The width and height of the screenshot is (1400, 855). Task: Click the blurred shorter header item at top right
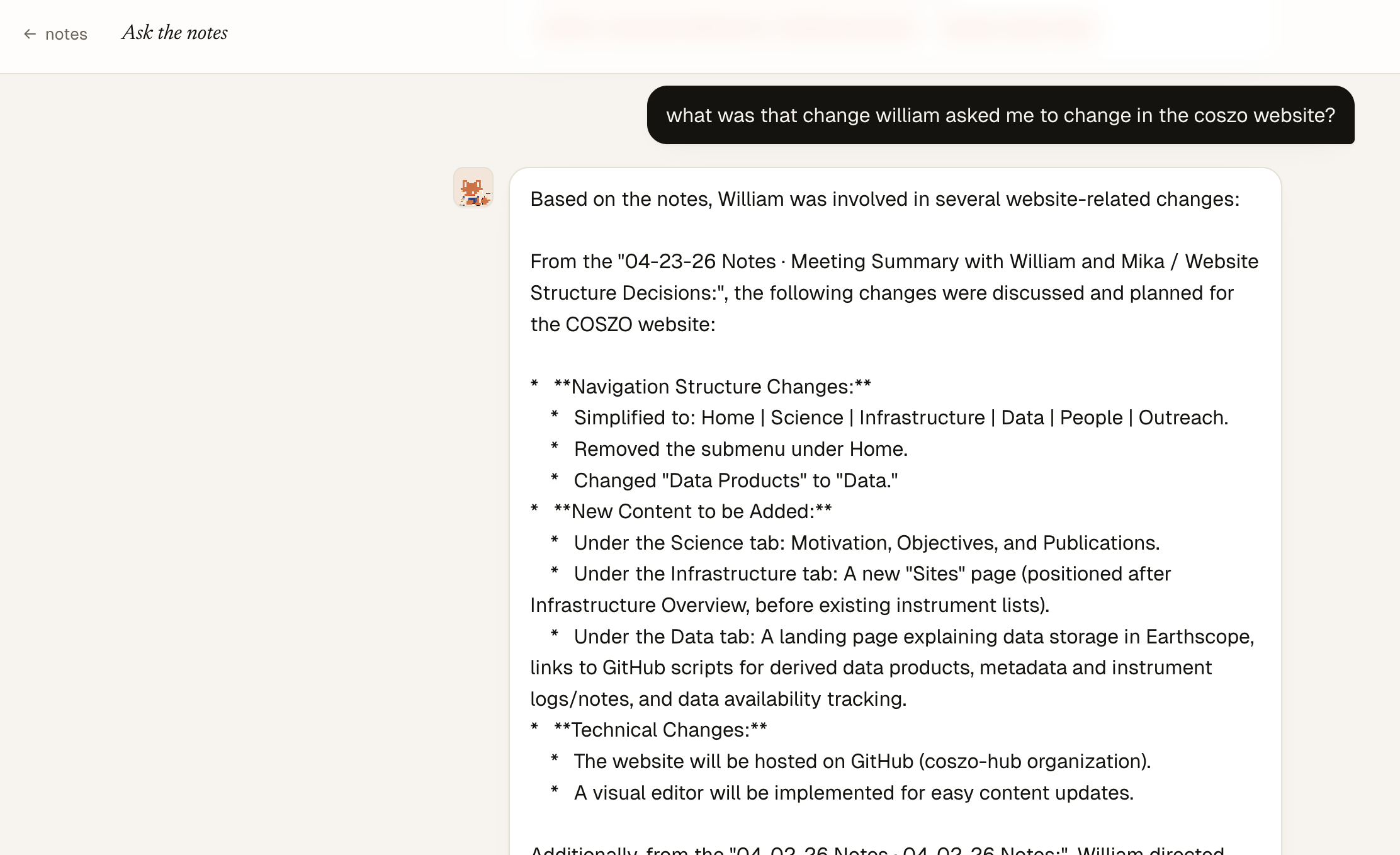[1022, 28]
